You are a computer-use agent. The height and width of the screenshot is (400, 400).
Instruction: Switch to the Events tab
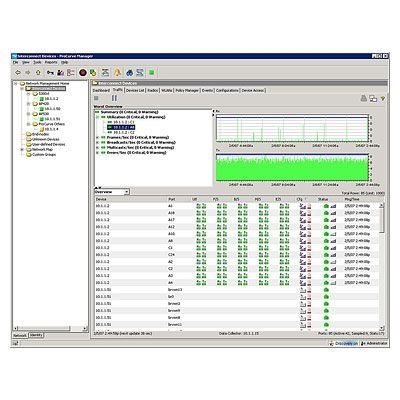pyautogui.click(x=207, y=90)
